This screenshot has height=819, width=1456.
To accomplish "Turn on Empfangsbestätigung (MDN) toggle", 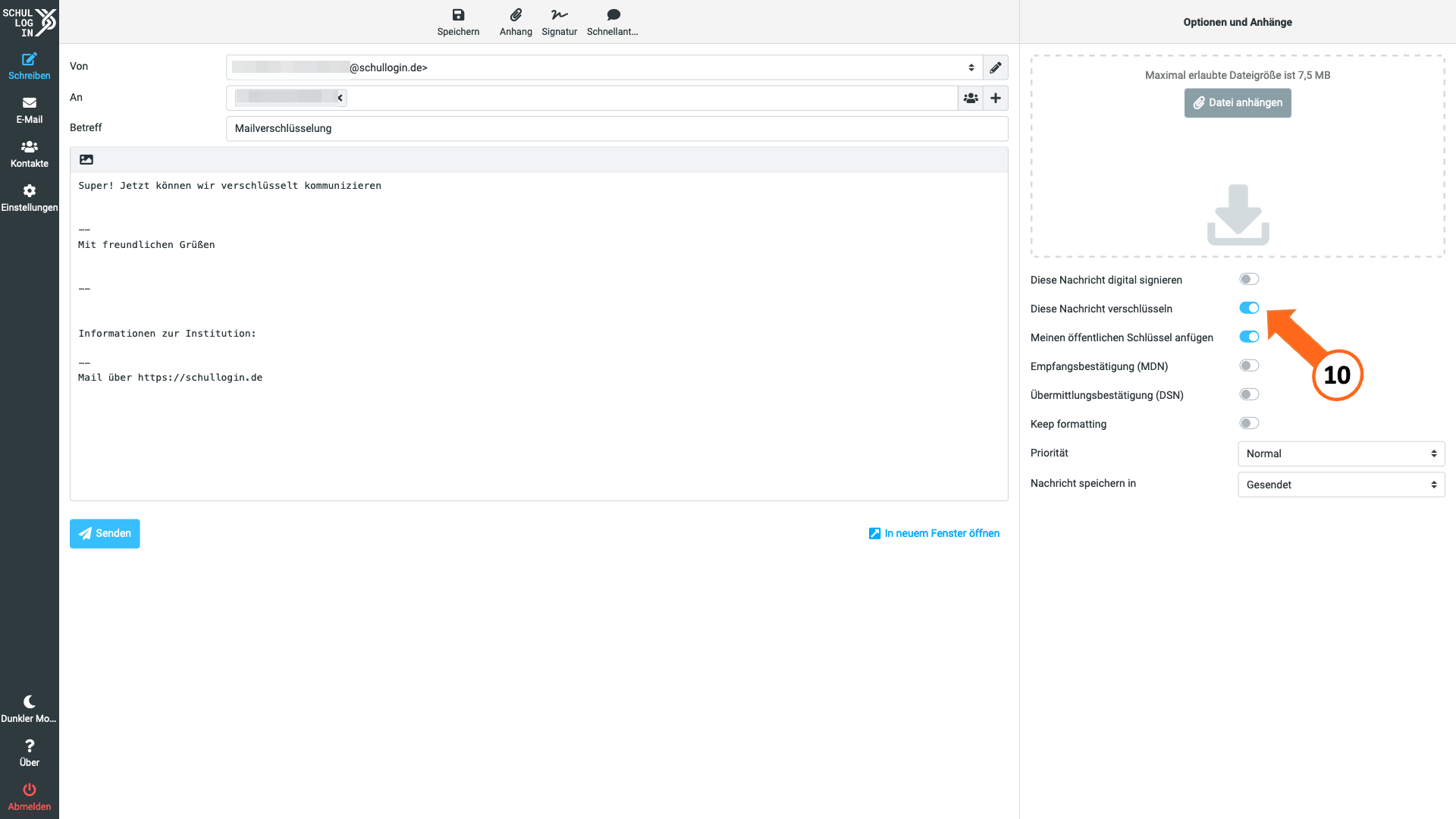I will (x=1249, y=366).
